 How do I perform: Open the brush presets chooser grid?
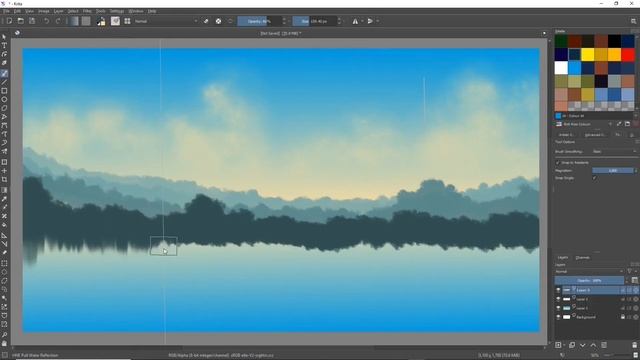[x=127, y=21]
